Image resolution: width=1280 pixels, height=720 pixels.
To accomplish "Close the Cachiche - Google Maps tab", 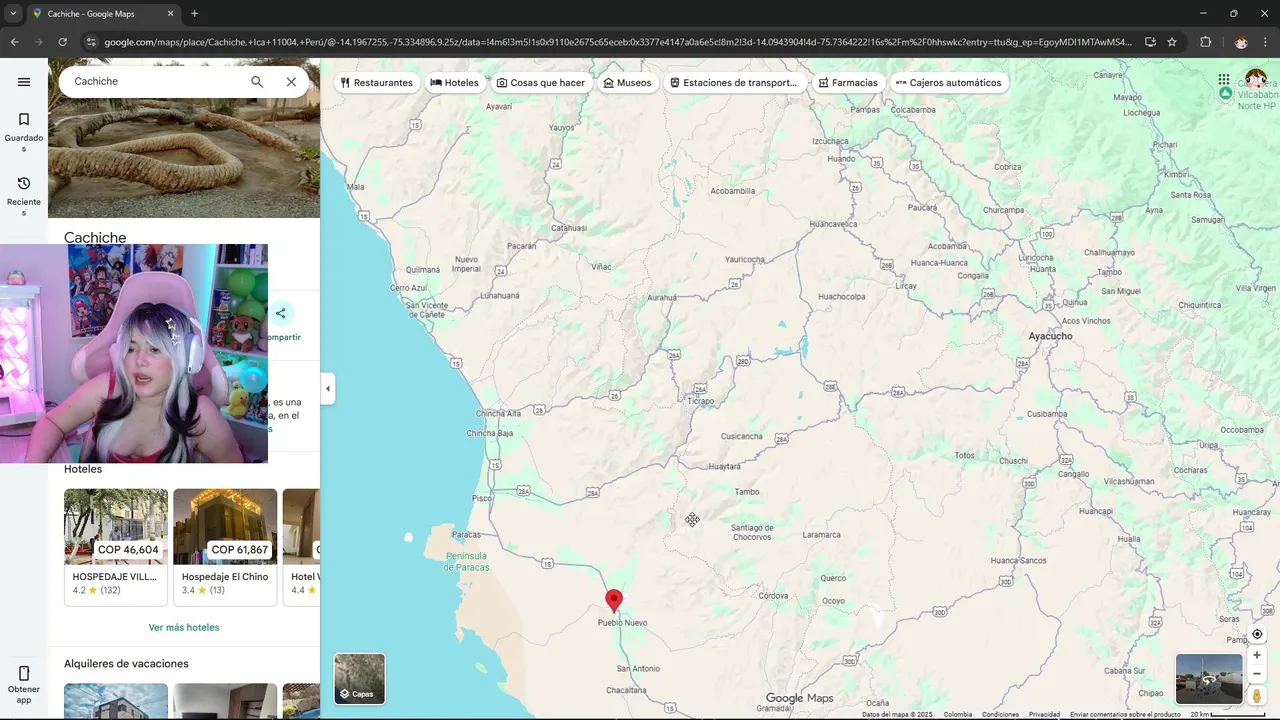I will 170,14.
